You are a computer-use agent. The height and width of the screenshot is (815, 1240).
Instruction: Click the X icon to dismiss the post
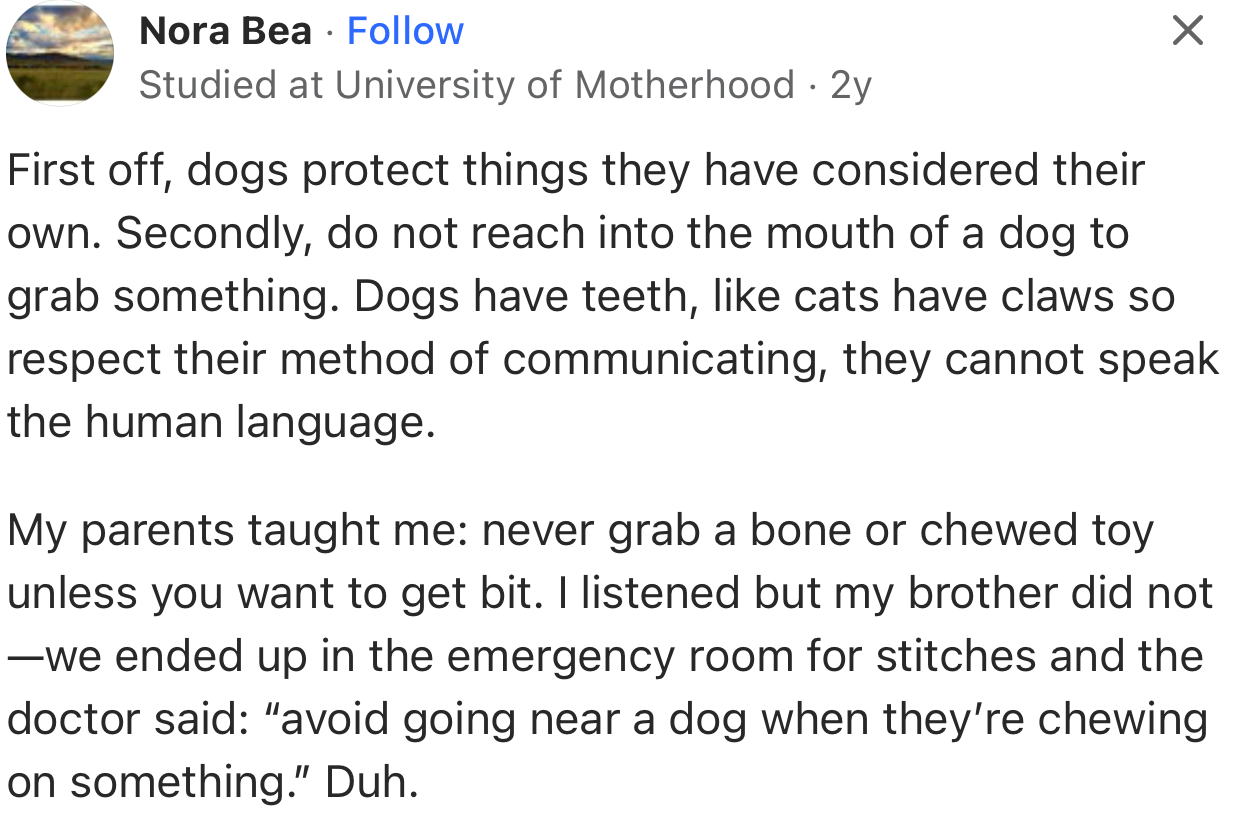[1186, 31]
